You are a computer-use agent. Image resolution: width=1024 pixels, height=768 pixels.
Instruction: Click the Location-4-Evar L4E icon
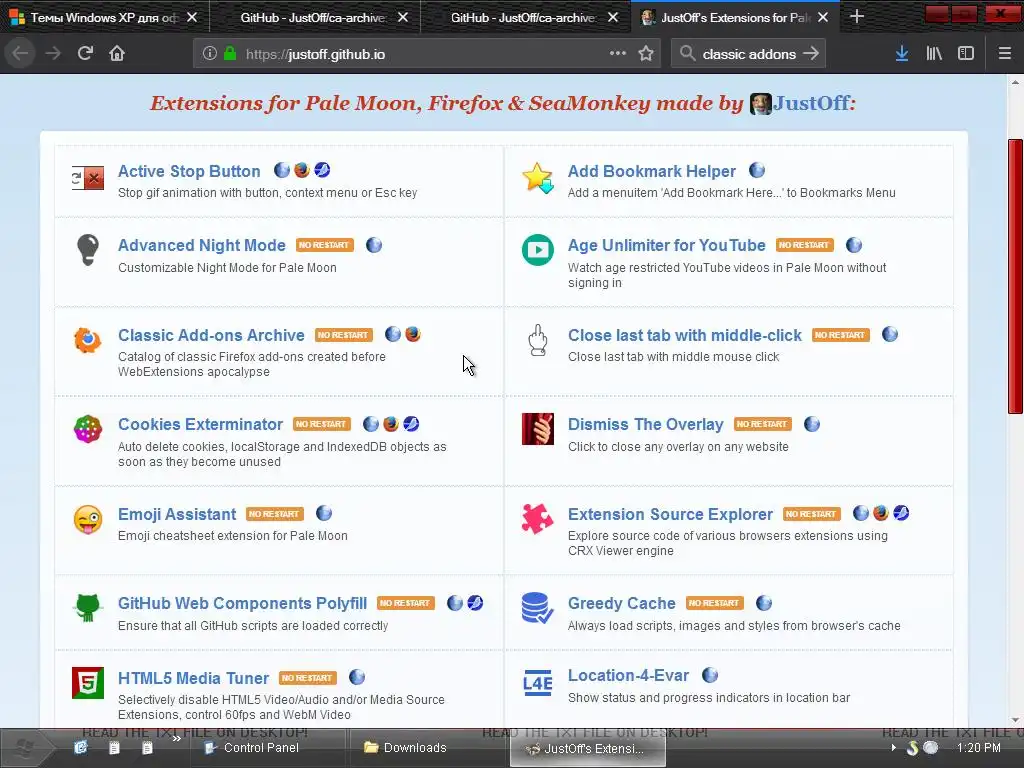pyautogui.click(x=537, y=682)
